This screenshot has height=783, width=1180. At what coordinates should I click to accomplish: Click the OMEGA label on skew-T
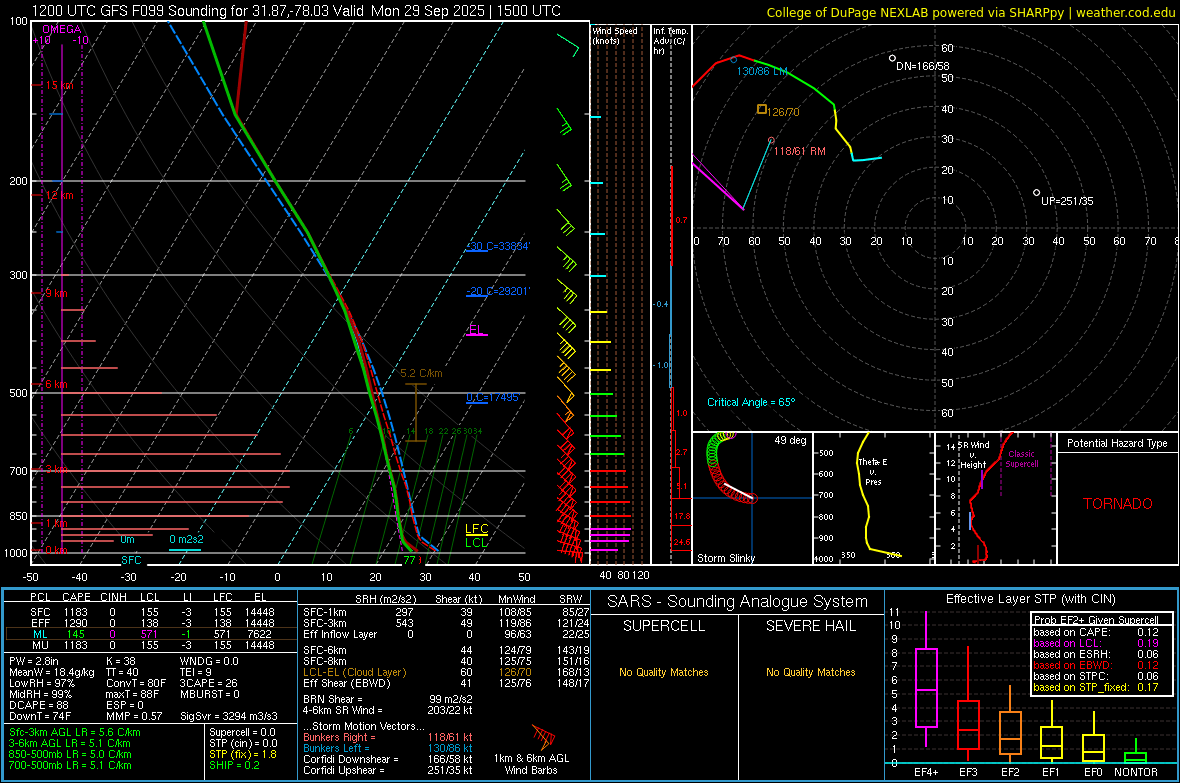(x=62, y=29)
